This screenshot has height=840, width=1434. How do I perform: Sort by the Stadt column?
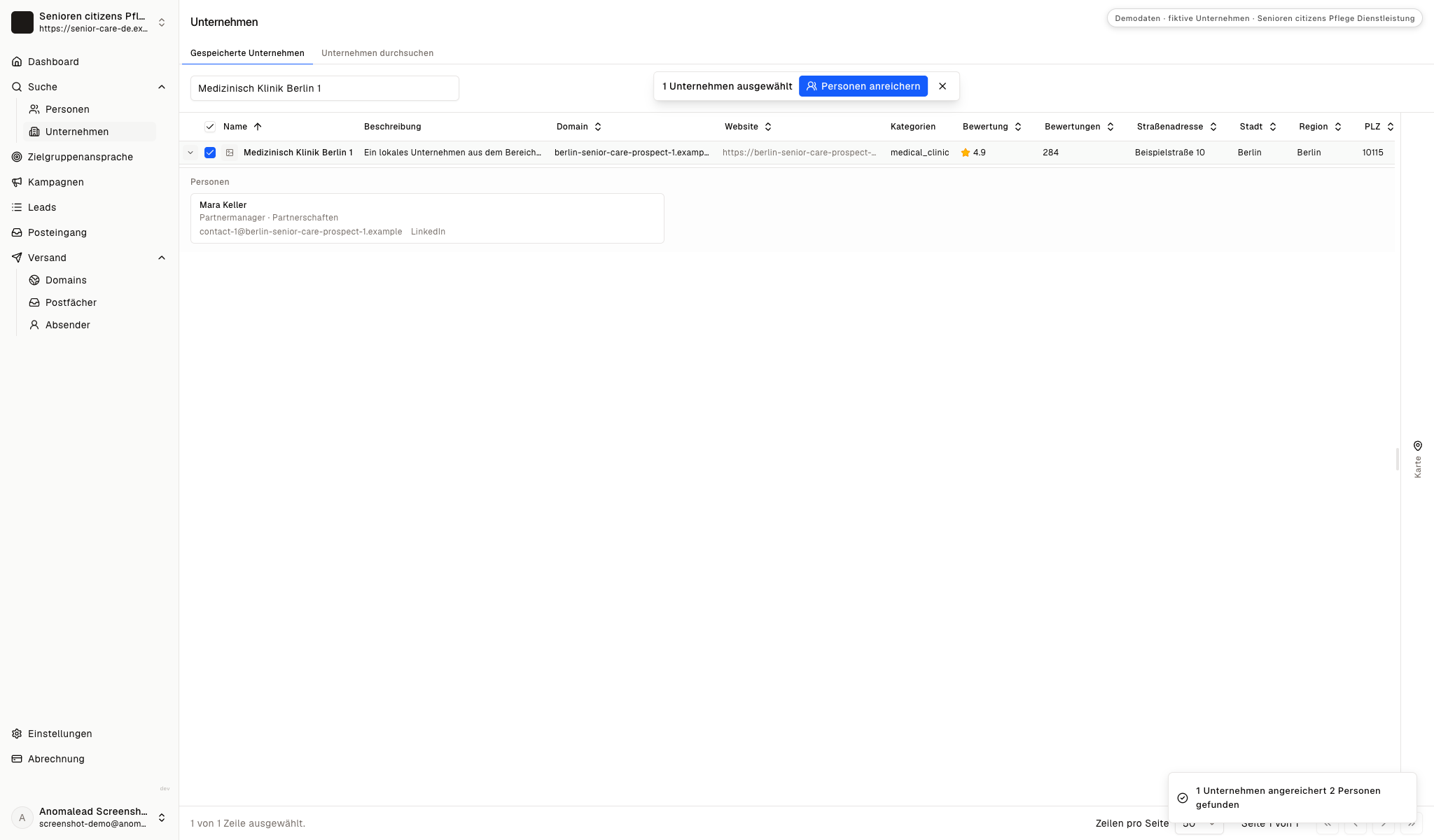click(x=1258, y=127)
